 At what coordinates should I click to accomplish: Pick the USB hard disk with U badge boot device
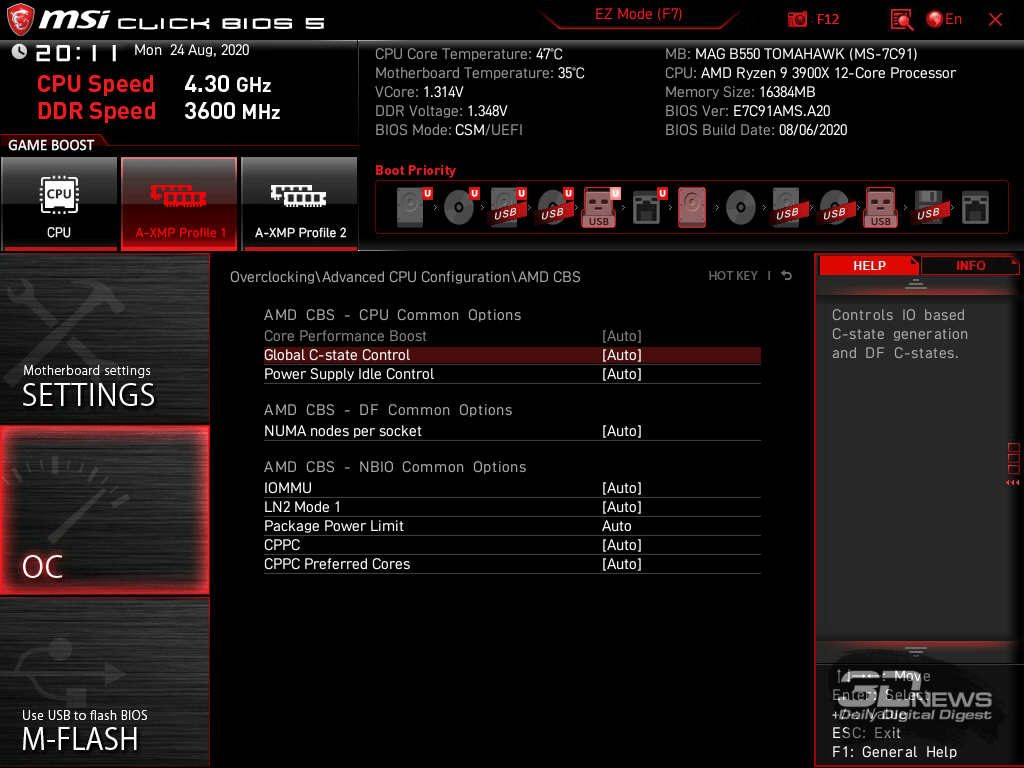[x=507, y=208]
